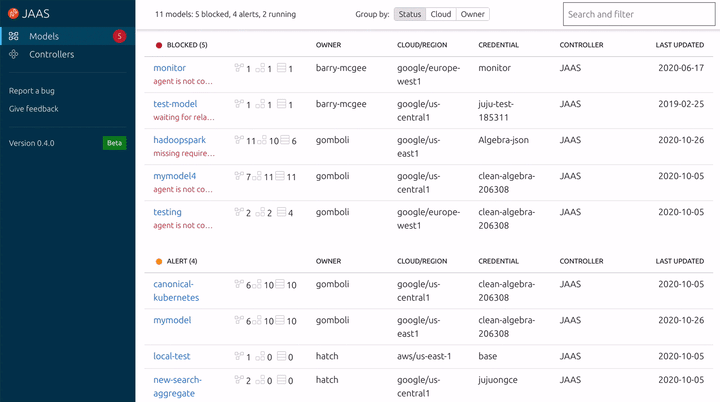Group models by Owner

click(x=472, y=14)
